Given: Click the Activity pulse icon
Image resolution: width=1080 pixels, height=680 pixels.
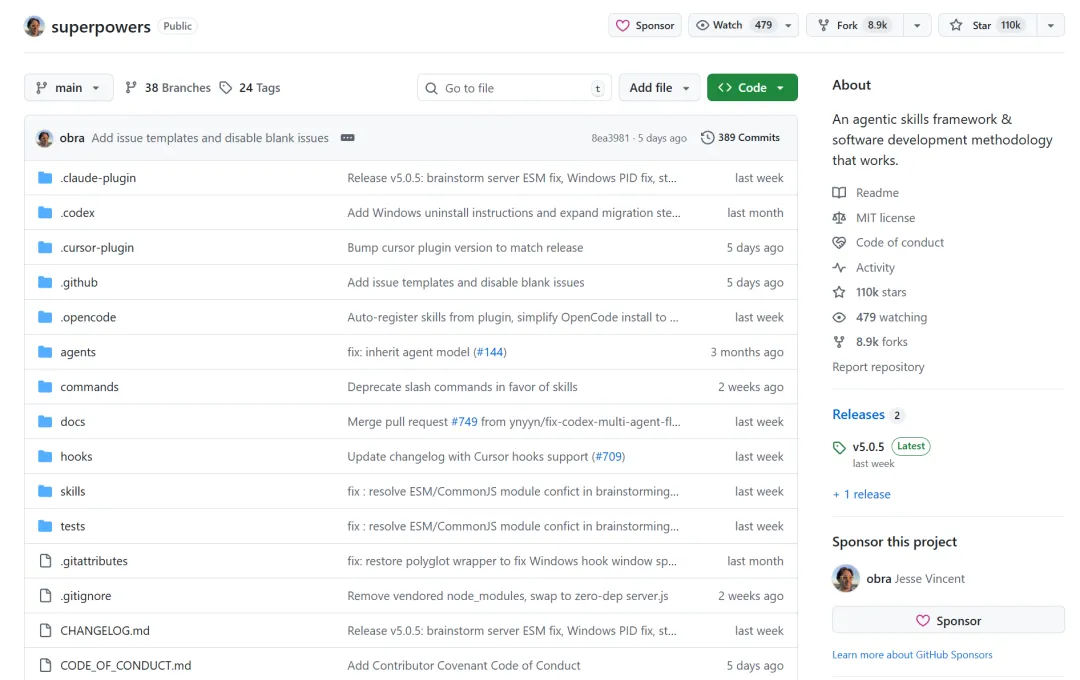Looking at the screenshot, I should point(839,267).
